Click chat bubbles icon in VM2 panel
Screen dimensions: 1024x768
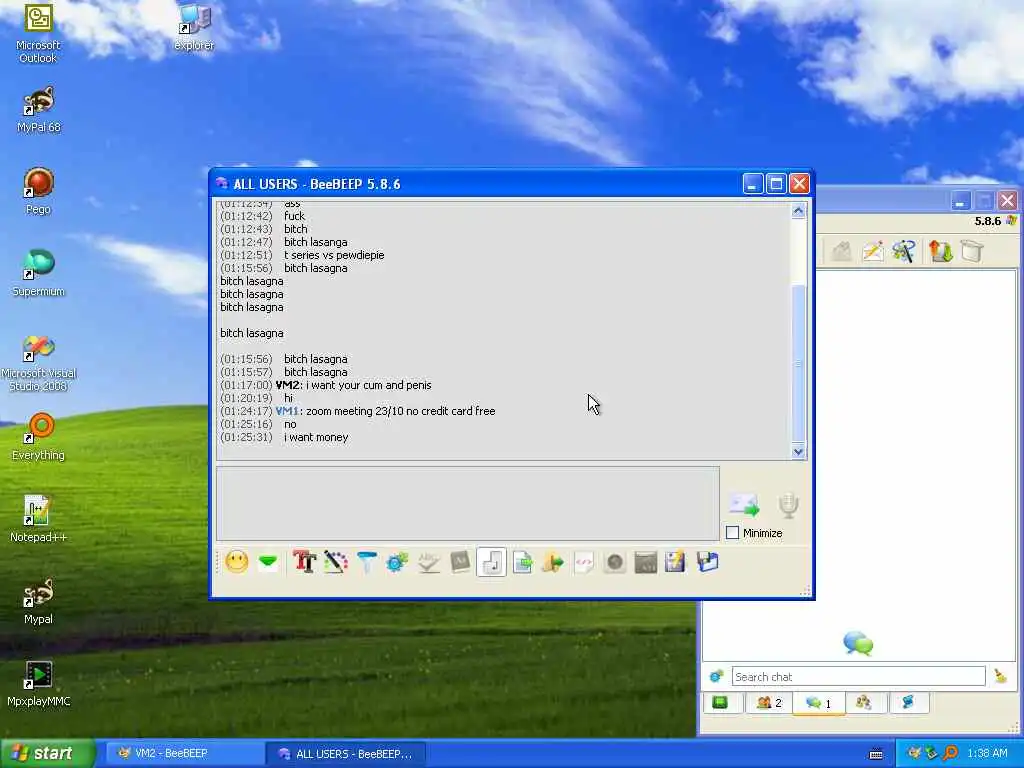pos(858,643)
